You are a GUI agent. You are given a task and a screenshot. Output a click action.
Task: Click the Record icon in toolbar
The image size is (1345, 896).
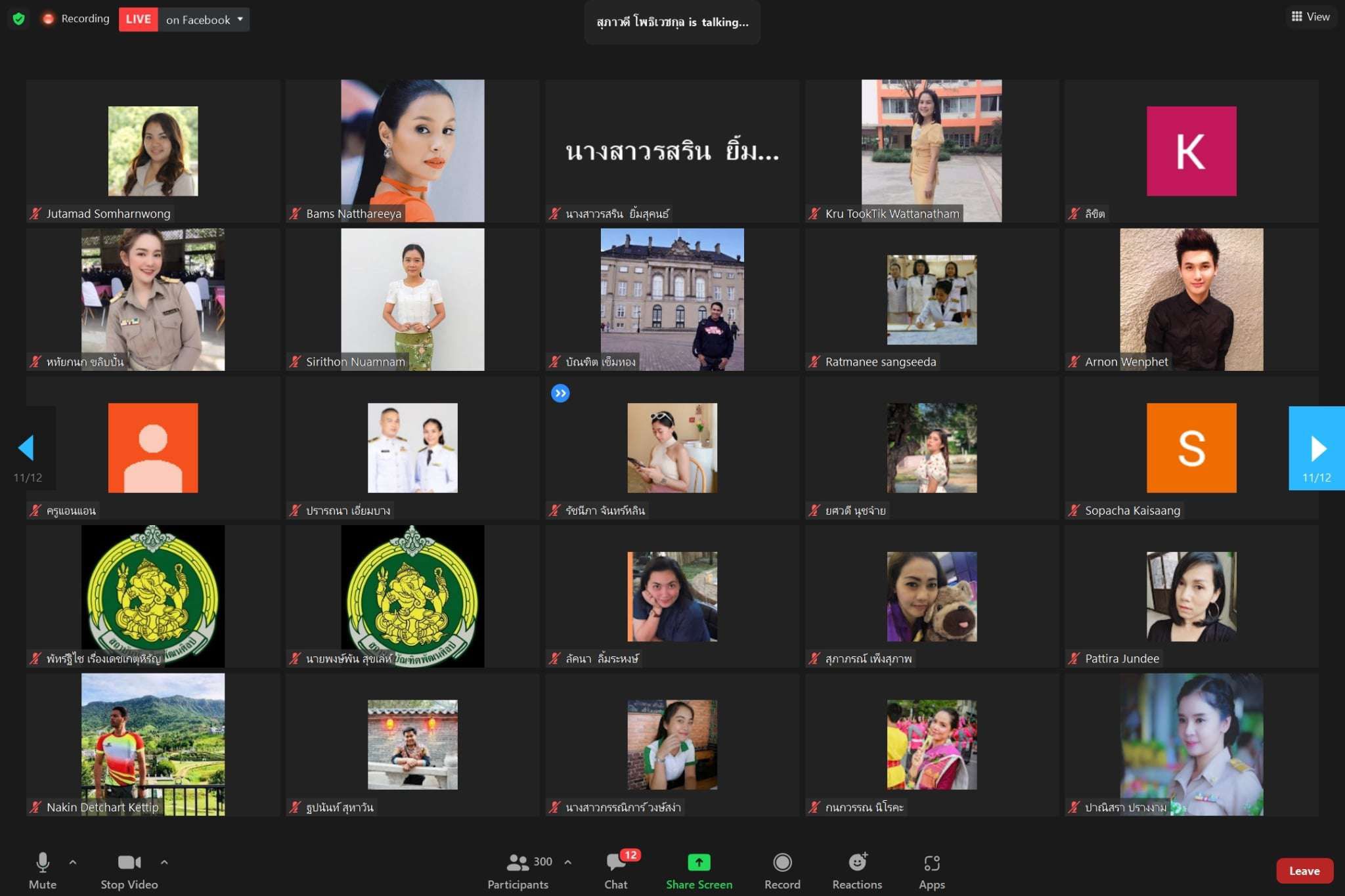point(782,863)
